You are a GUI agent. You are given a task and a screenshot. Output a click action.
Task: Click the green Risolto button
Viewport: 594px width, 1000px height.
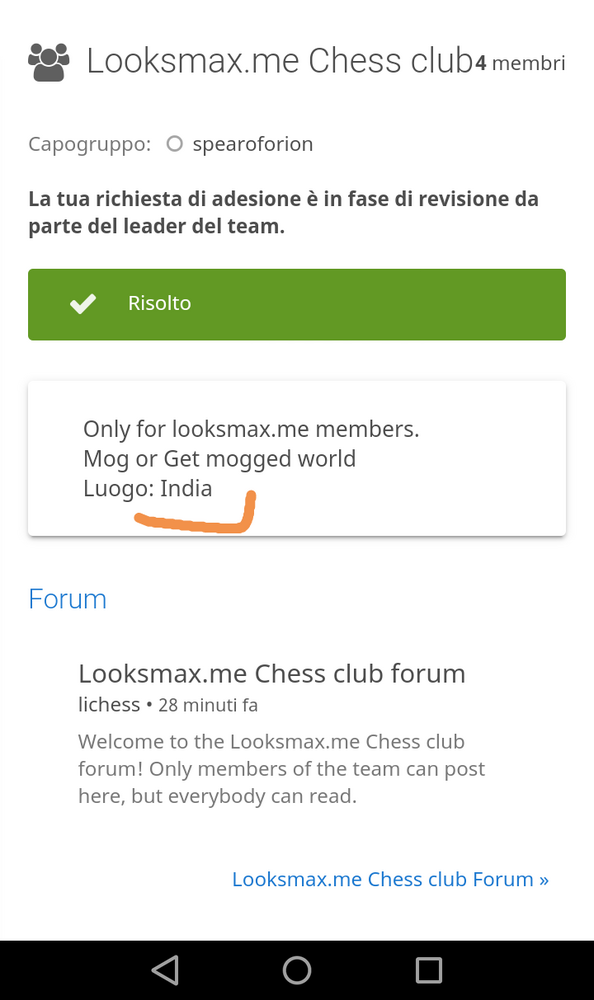click(x=297, y=304)
